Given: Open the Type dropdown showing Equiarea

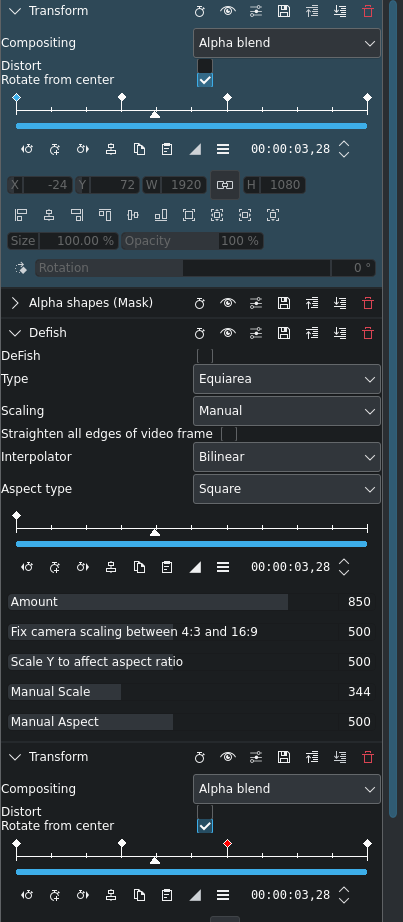Looking at the screenshot, I should click(x=287, y=379).
